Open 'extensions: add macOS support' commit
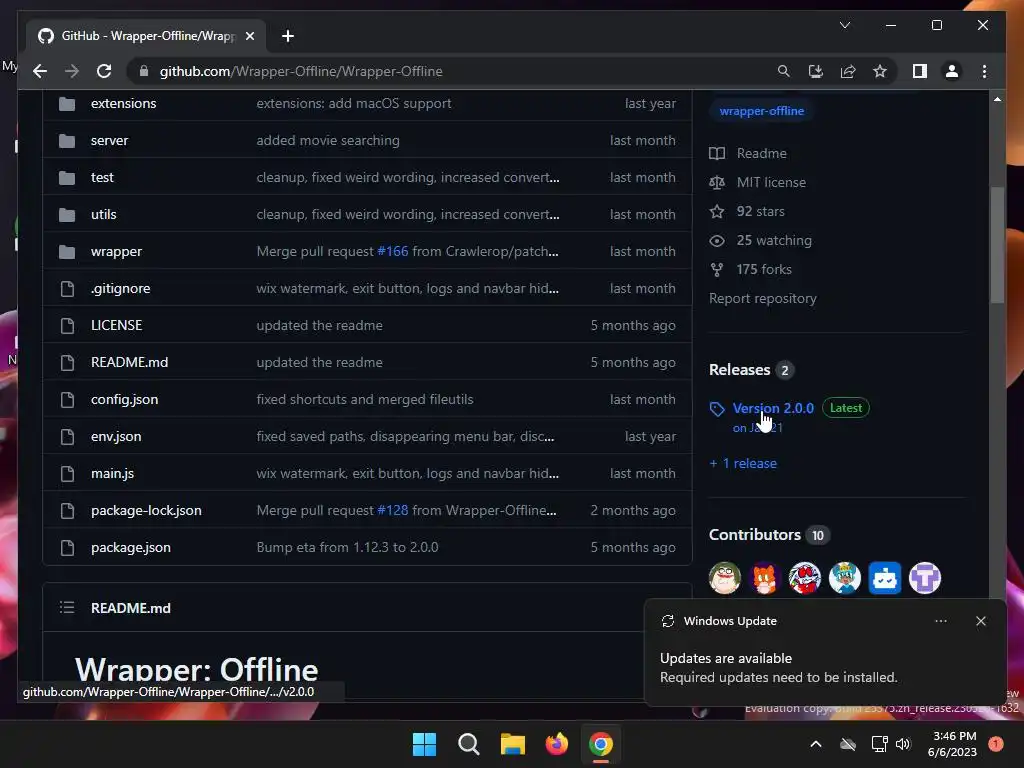Image resolution: width=1024 pixels, height=768 pixels. pyautogui.click(x=353, y=103)
